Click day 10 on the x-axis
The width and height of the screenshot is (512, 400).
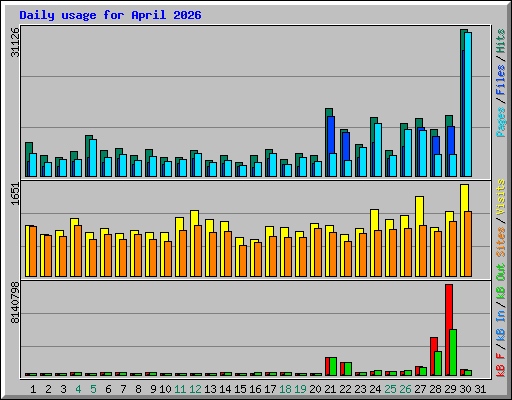[165, 389]
